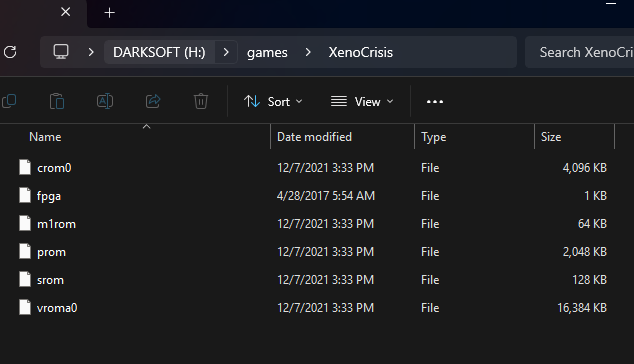Select file named m1rom

tap(56, 224)
